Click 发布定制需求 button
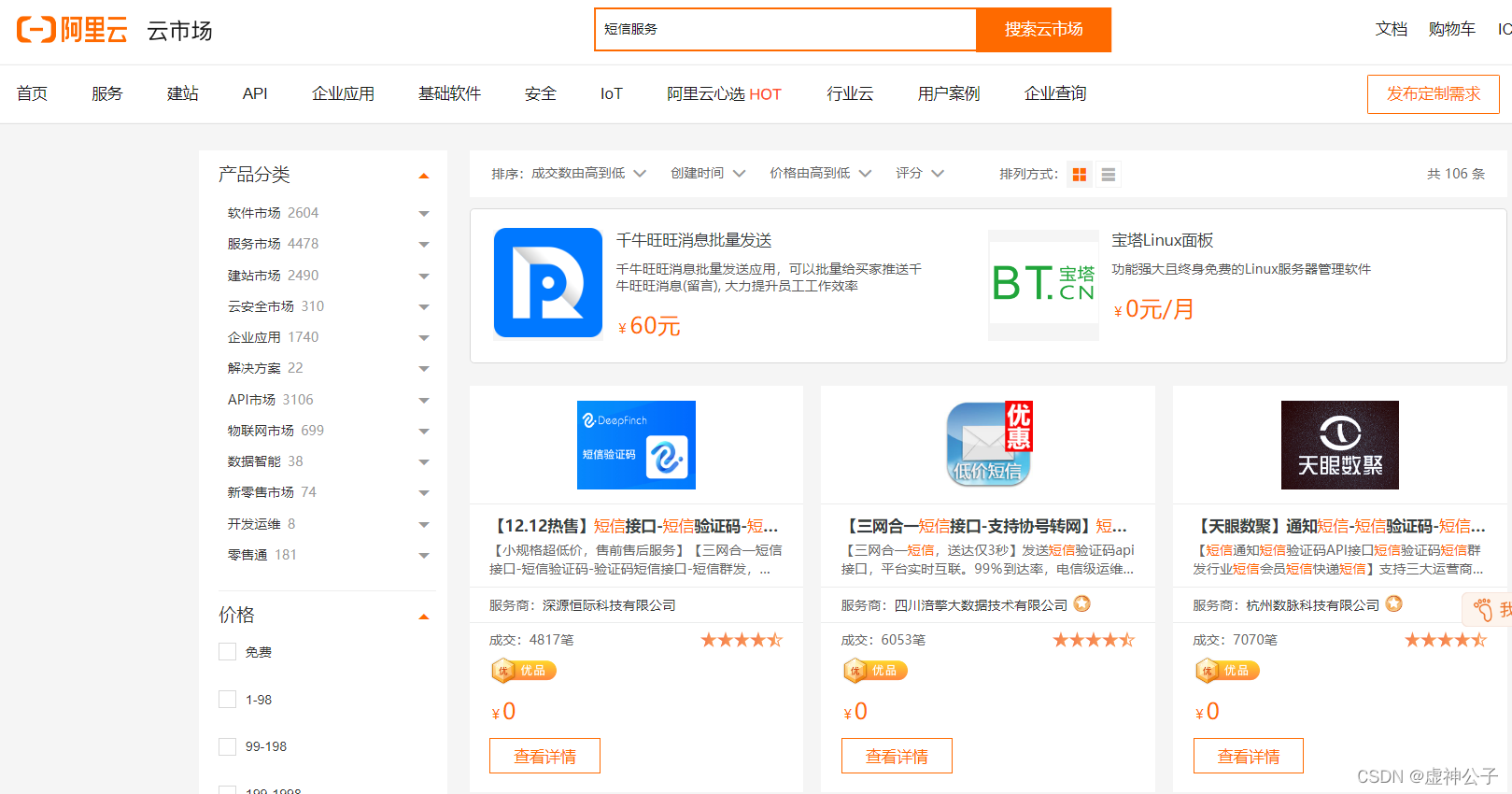 1433,94
